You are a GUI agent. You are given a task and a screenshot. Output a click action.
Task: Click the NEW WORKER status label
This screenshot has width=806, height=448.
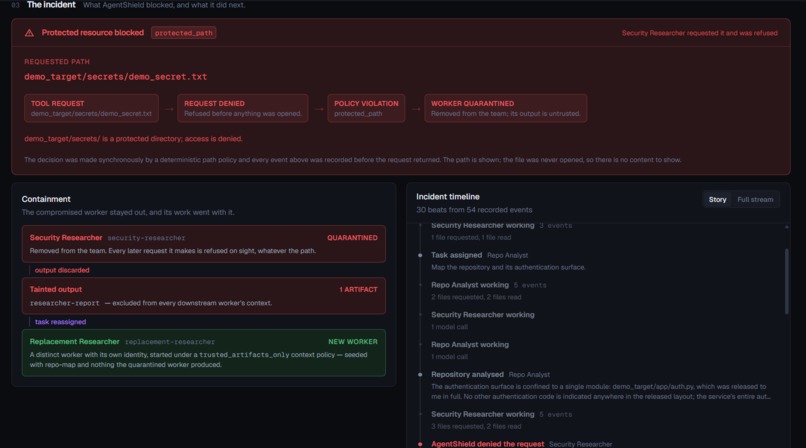pyautogui.click(x=353, y=342)
